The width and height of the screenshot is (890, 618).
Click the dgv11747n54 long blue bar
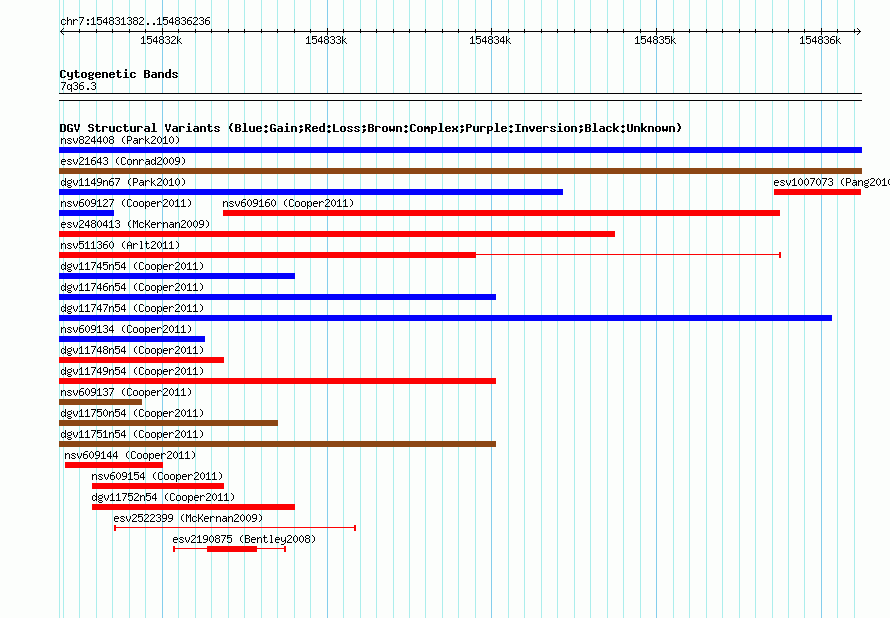(446, 318)
